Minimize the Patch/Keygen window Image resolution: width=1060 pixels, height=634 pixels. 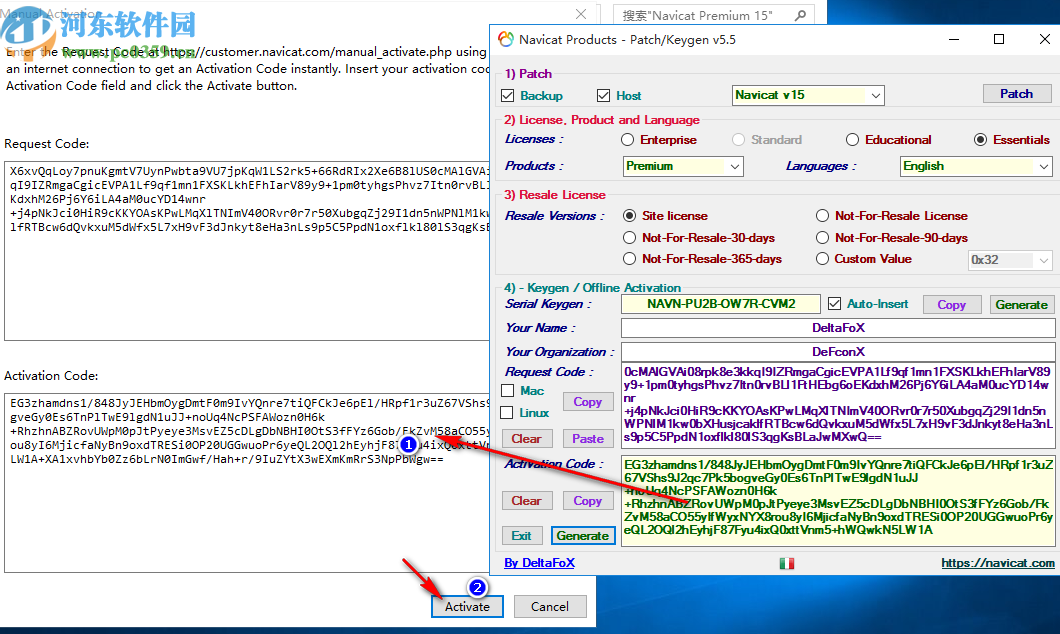click(x=954, y=39)
